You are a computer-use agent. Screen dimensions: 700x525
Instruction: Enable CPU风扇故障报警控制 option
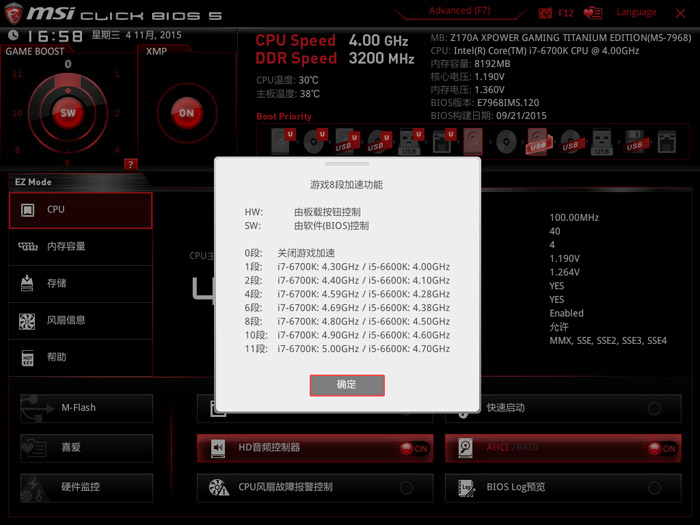point(406,488)
